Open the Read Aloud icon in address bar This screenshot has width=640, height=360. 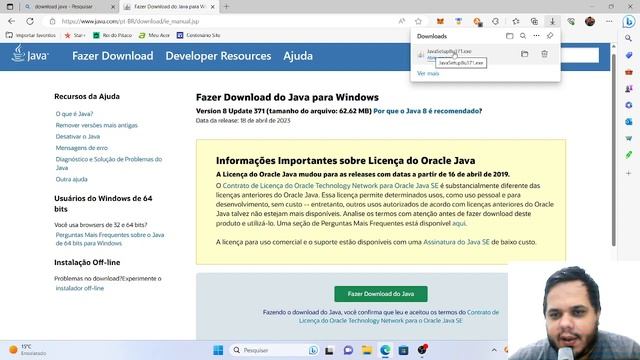[x=402, y=21]
